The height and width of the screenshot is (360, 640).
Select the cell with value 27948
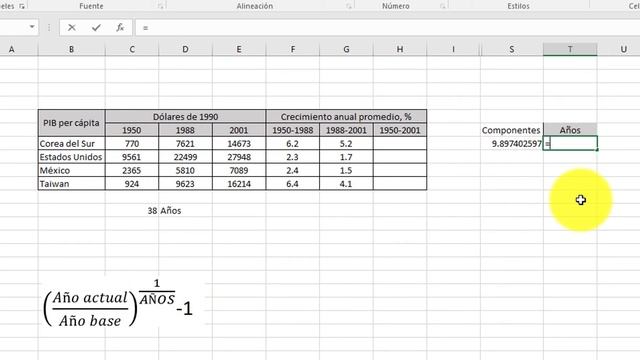[x=239, y=157]
